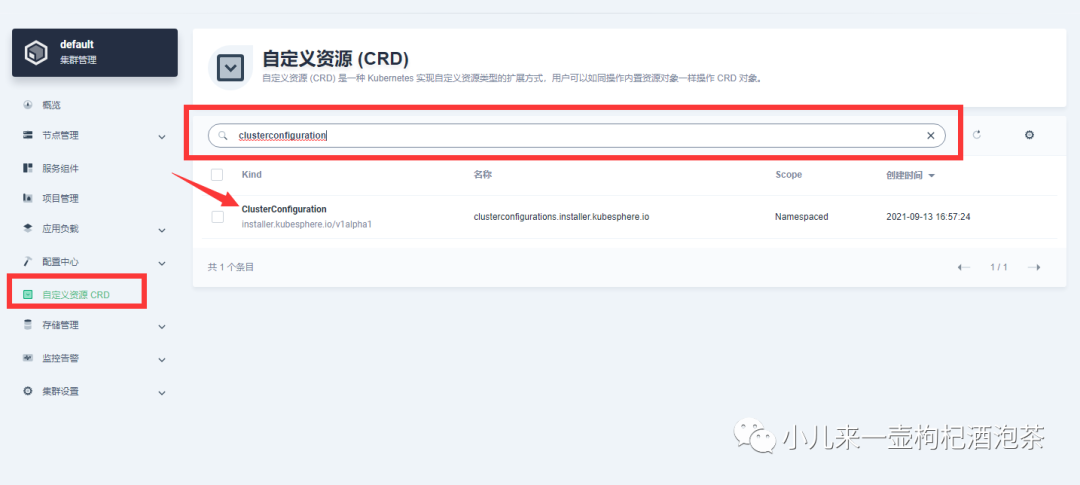Click the cube icon beside default
This screenshot has height=485, width=1080.
pyautogui.click(x=35, y=52)
